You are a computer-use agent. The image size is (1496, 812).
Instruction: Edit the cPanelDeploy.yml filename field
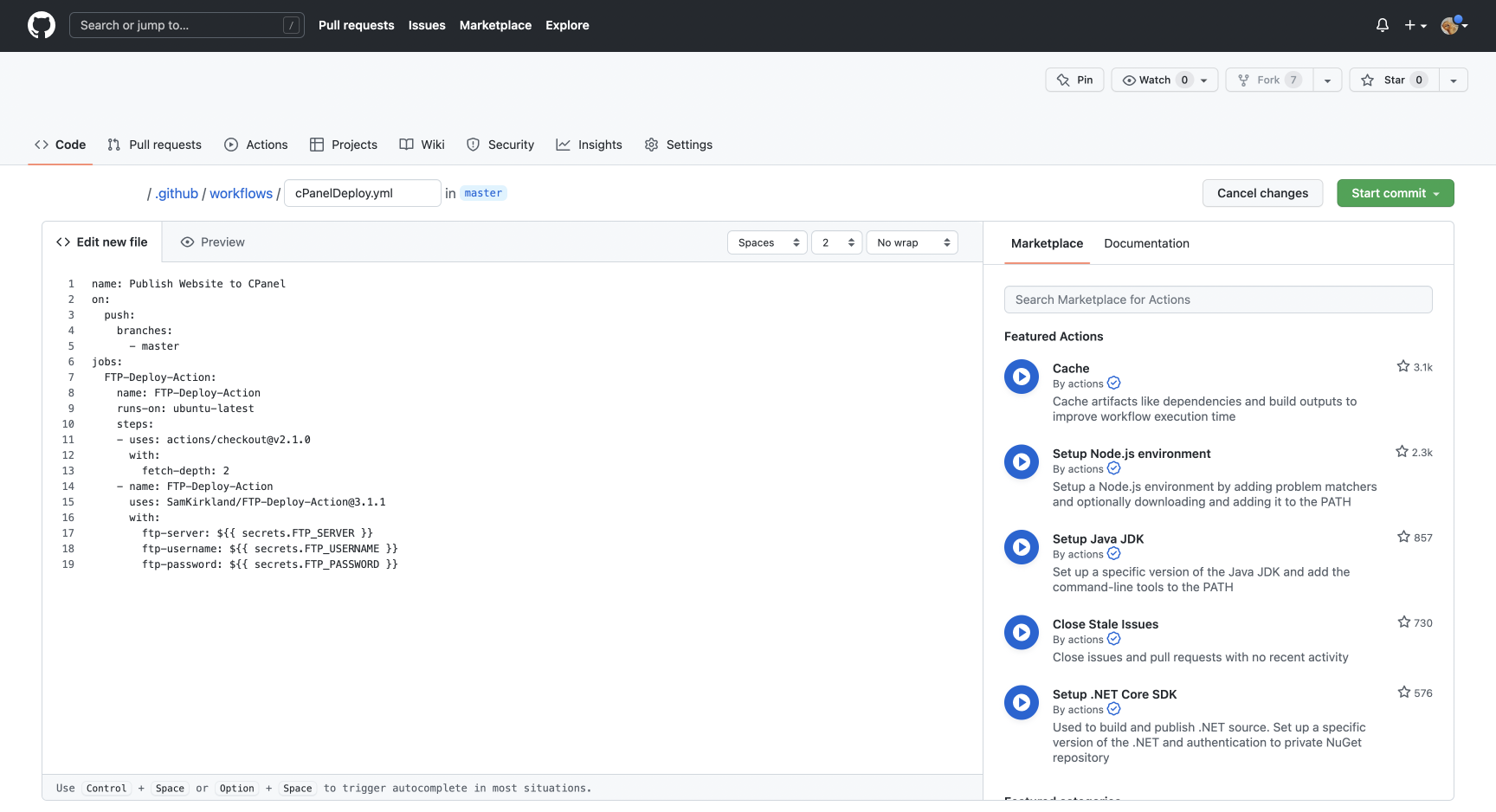[363, 193]
